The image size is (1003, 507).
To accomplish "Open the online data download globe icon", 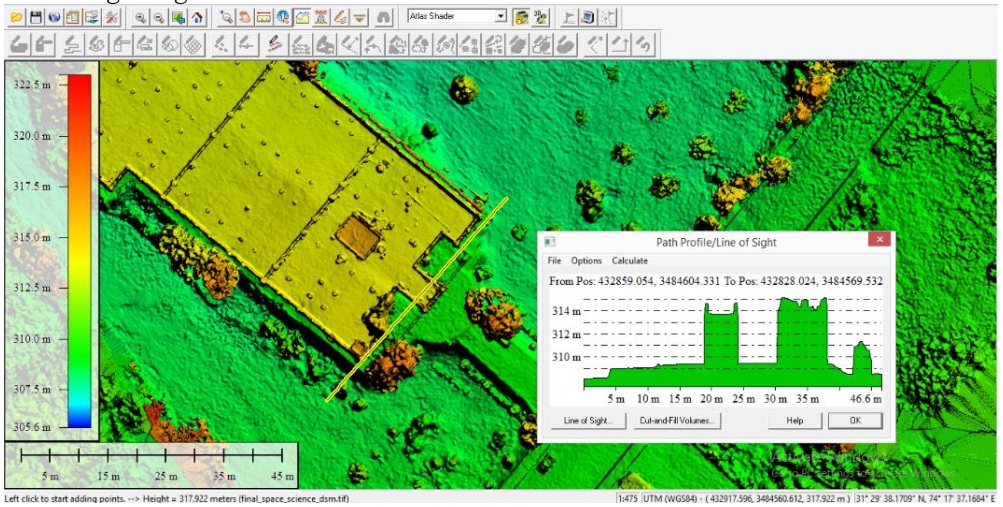I will click(x=55, y=17).
